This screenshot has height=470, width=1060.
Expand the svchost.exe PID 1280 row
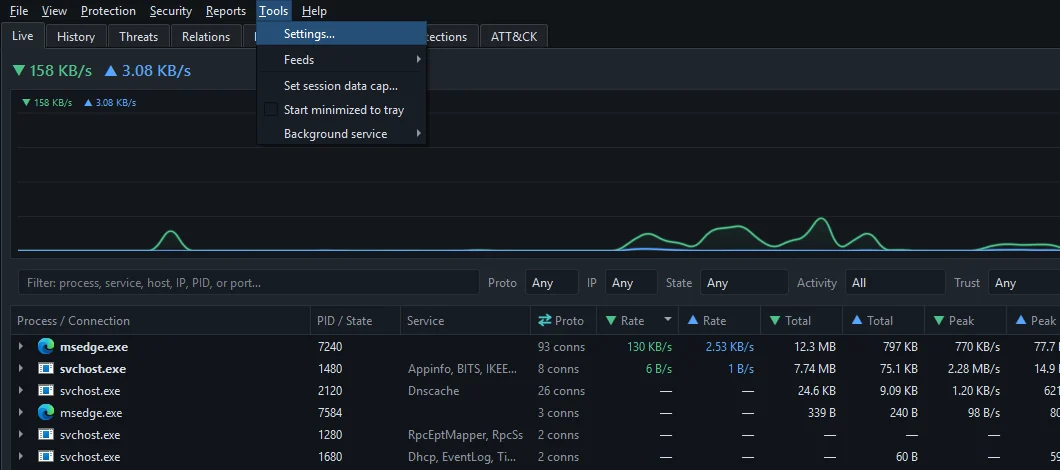coord(21,434)
